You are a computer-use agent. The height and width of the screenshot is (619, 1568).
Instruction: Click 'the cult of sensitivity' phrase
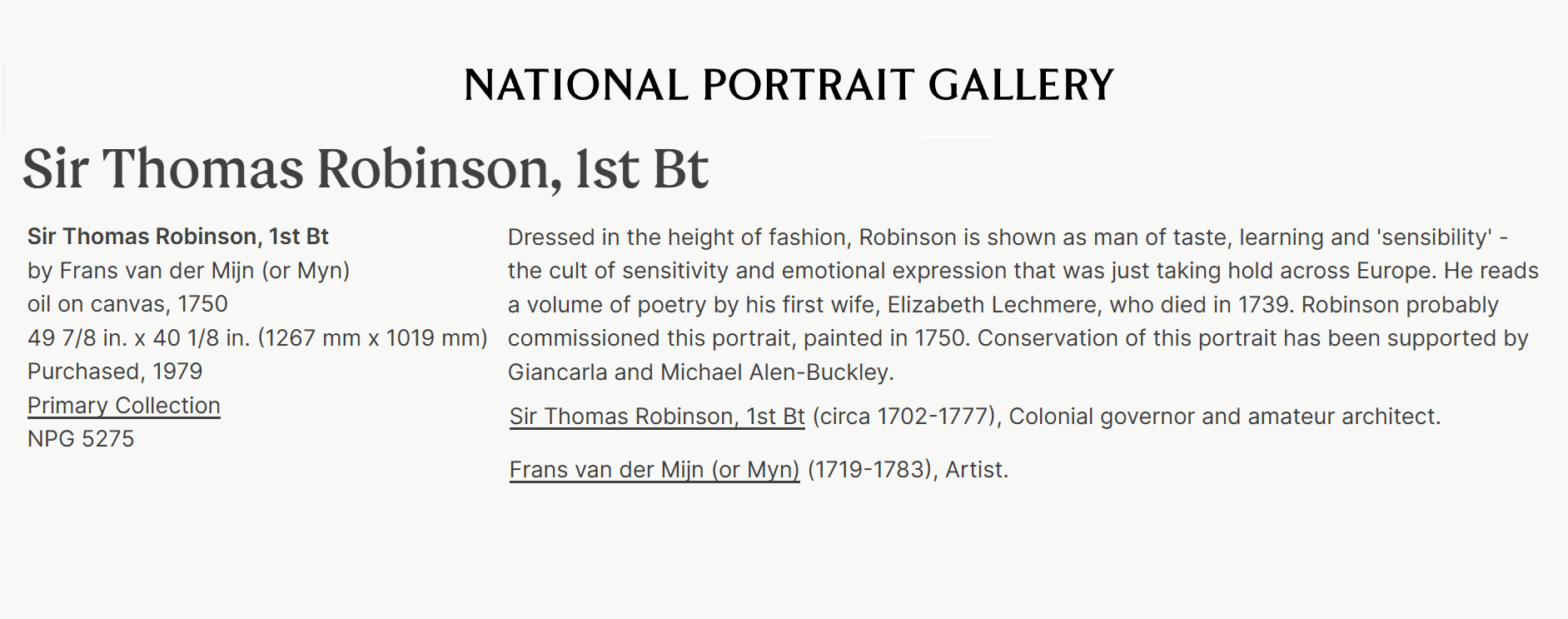tap(618, 271)
